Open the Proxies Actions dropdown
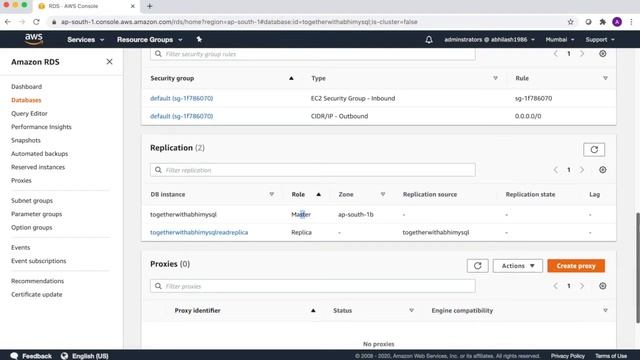Image resolution: width=640 pixels, height=360 pixels. 518,266
